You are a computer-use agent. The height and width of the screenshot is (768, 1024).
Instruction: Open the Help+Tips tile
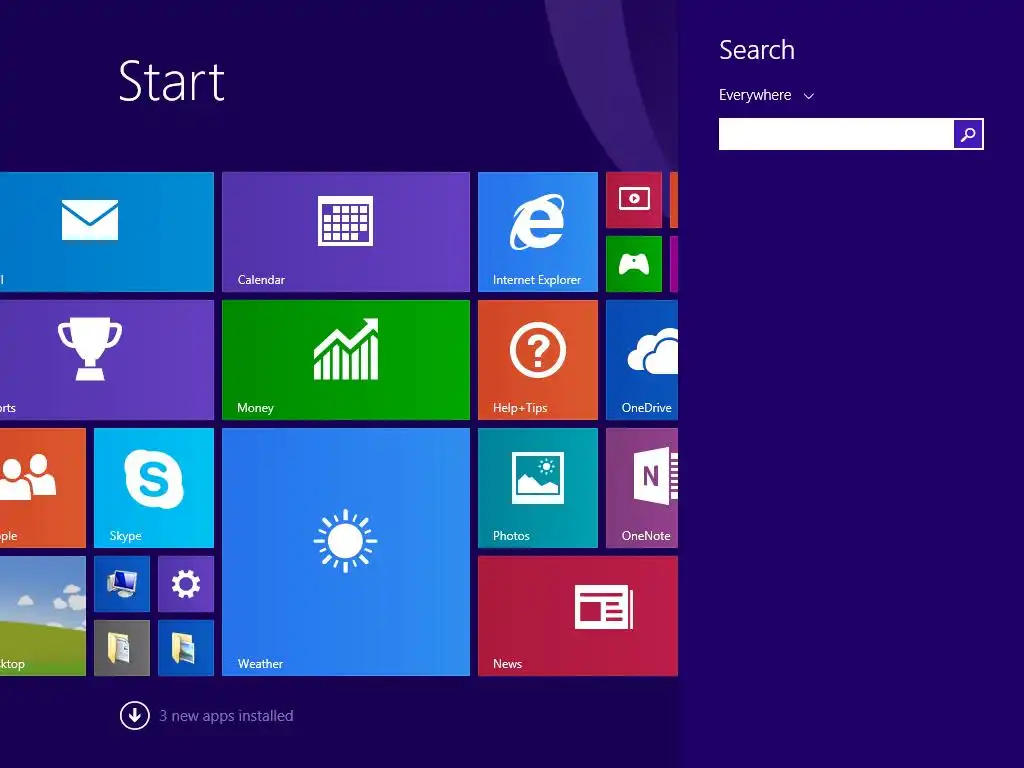(537, 360)
